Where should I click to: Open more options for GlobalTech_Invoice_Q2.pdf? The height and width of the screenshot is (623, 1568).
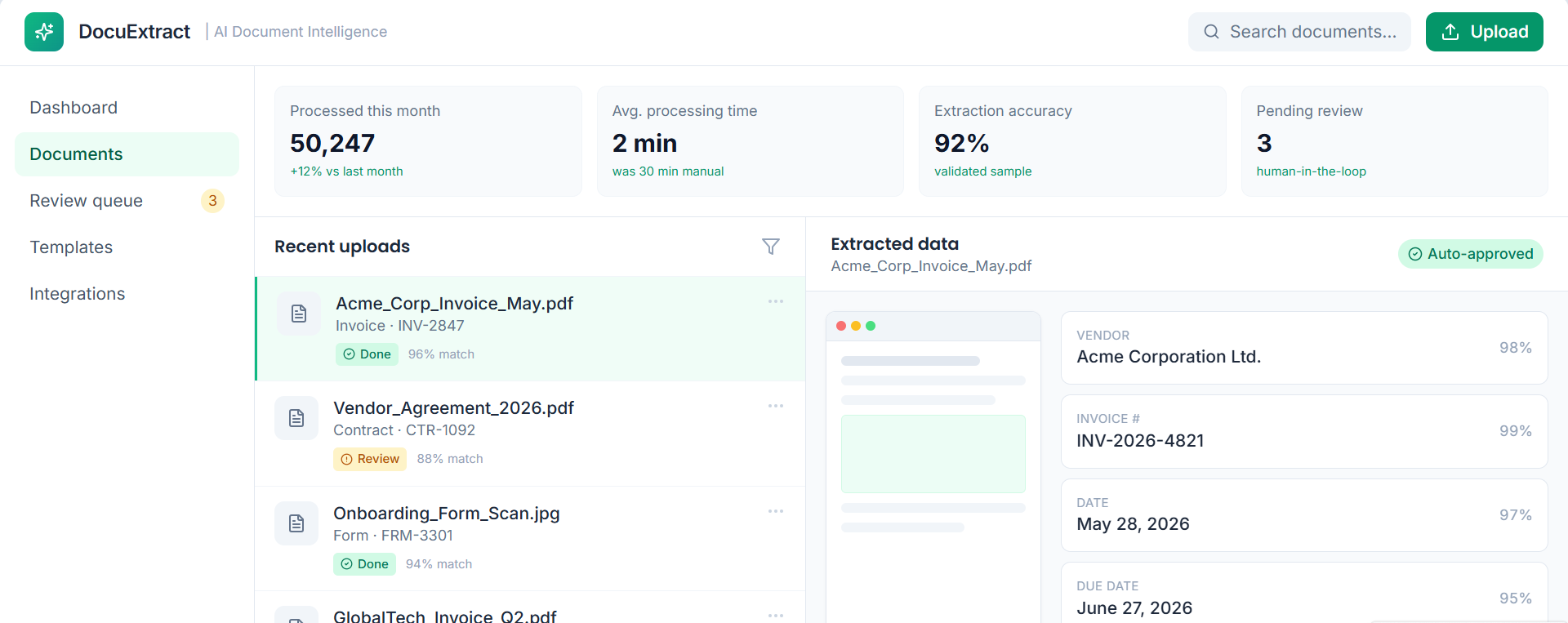tap(776, 615)
